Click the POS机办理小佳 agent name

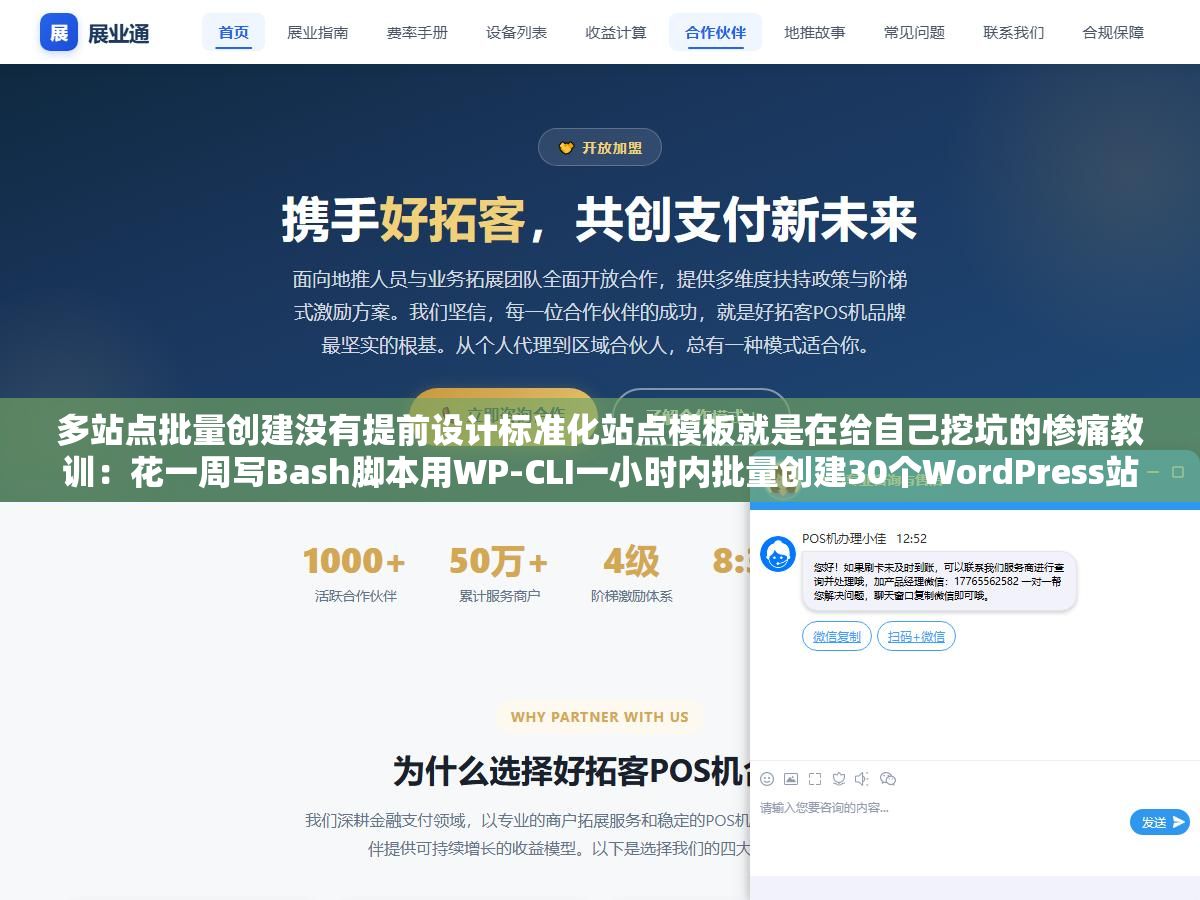pyautogui.click(x=844, y=538)
